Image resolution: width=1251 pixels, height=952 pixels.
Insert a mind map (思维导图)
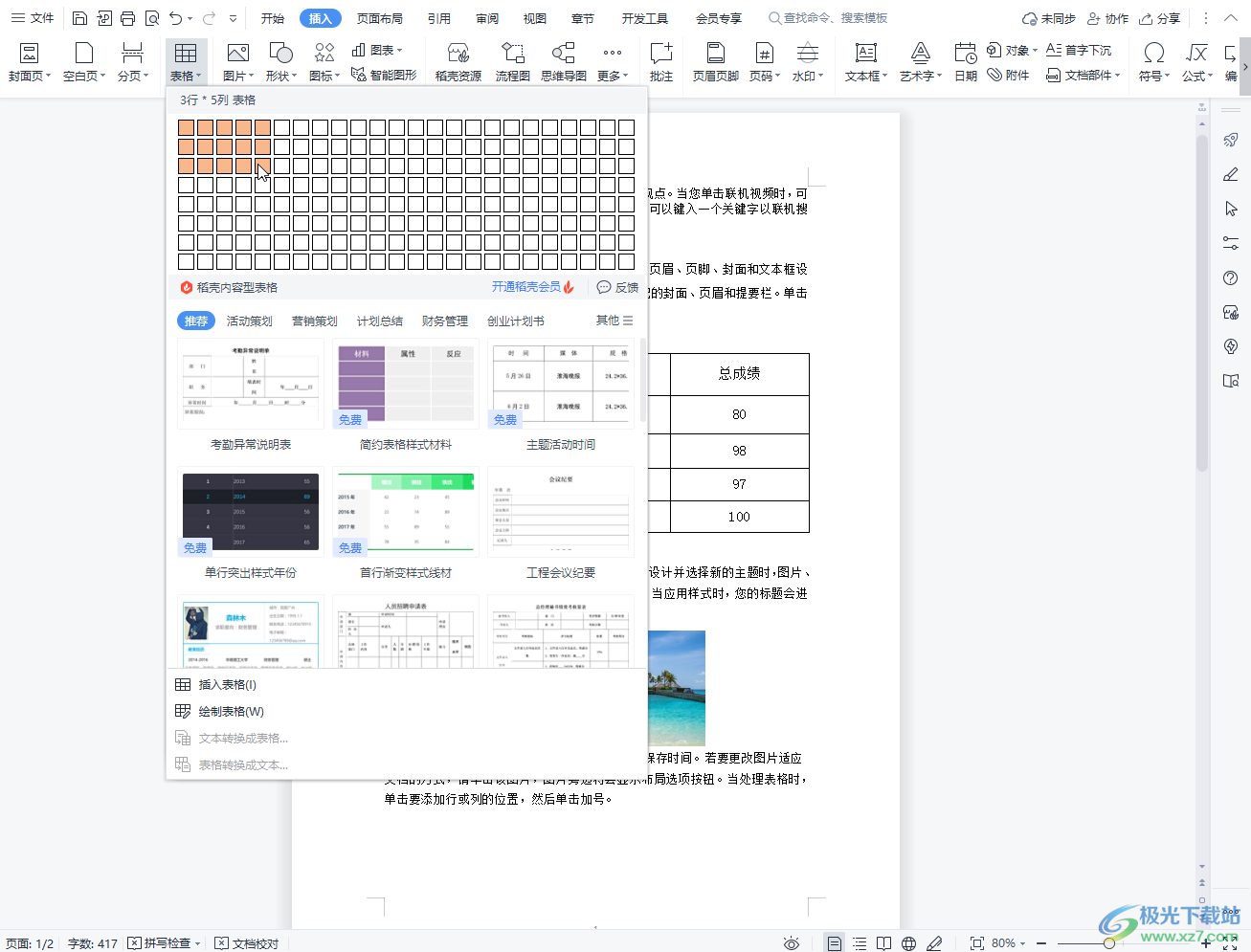pos(564,62)
